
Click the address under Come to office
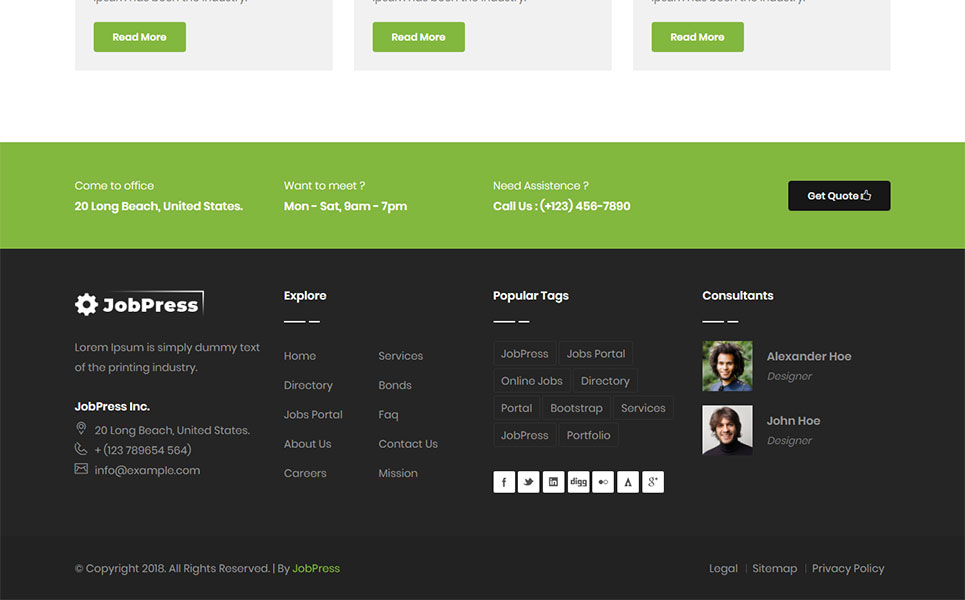pyautogui.click(x=159, y=206)
